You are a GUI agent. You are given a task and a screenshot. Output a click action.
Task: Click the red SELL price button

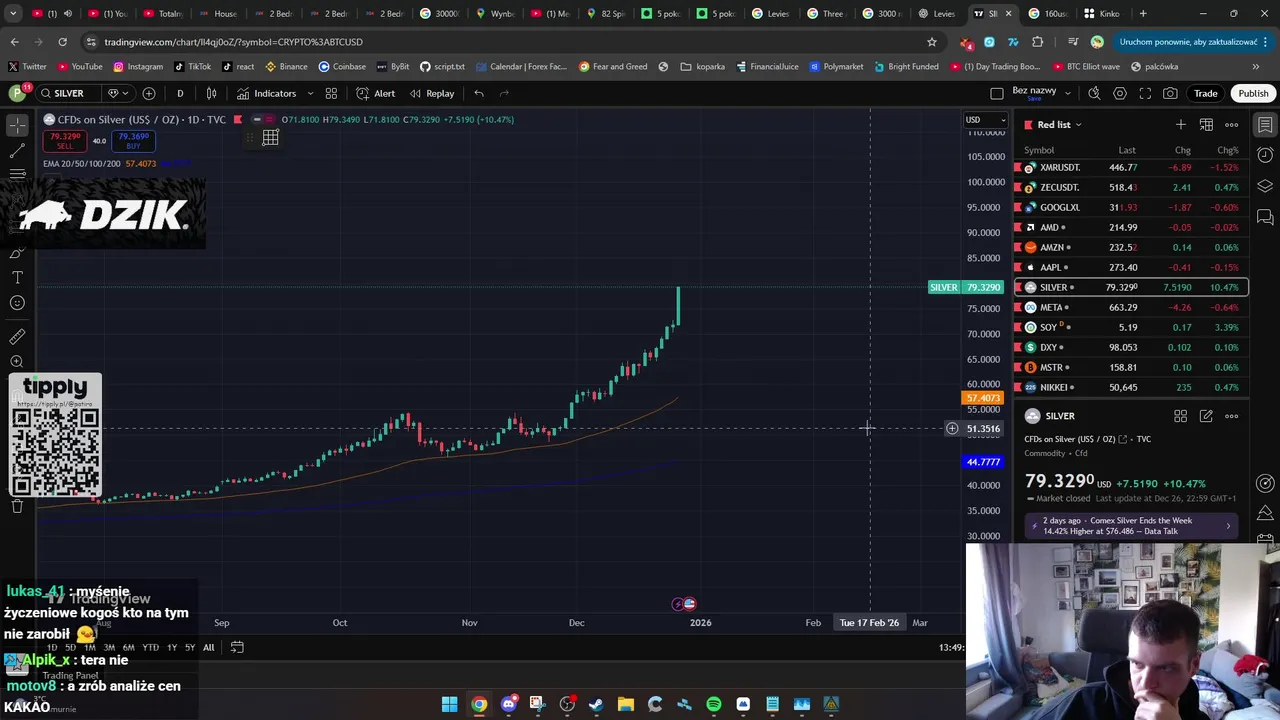[x=65, y=140]
